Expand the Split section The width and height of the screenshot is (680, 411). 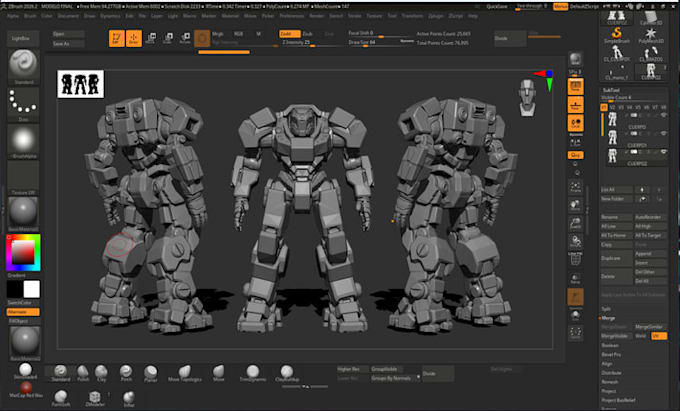(x=606, y=309)
